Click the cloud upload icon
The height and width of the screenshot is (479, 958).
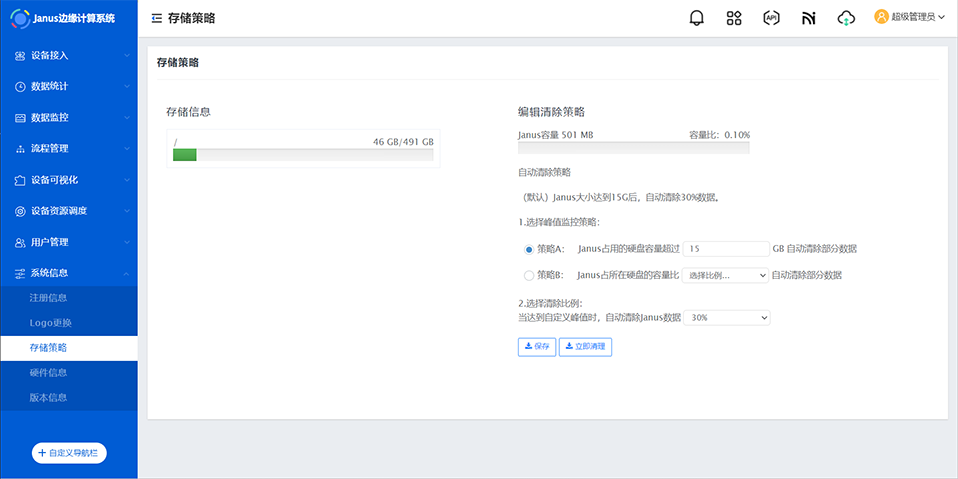click(x=846, y=18)
